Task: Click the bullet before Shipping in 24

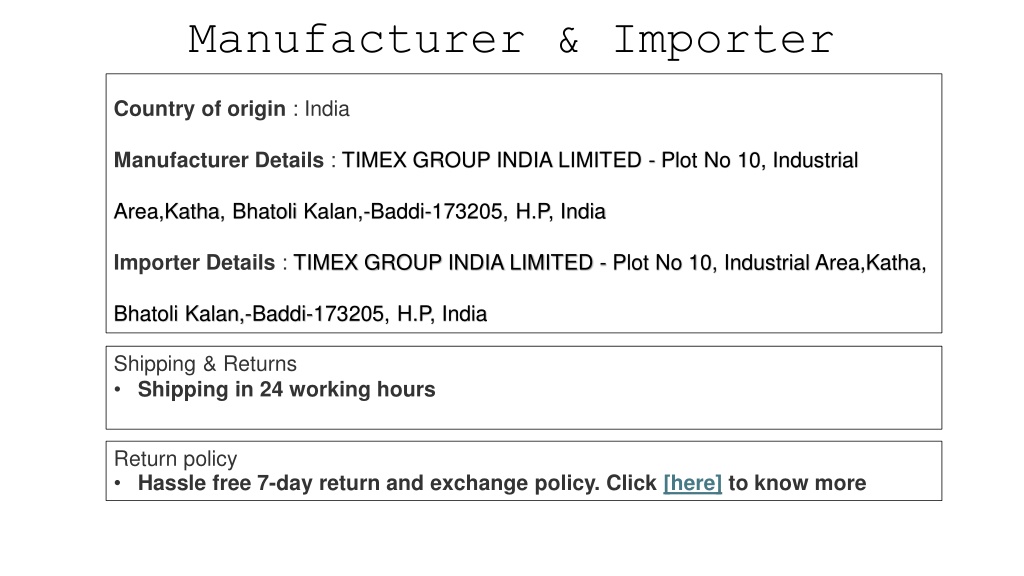Action: tap(118, 390)
